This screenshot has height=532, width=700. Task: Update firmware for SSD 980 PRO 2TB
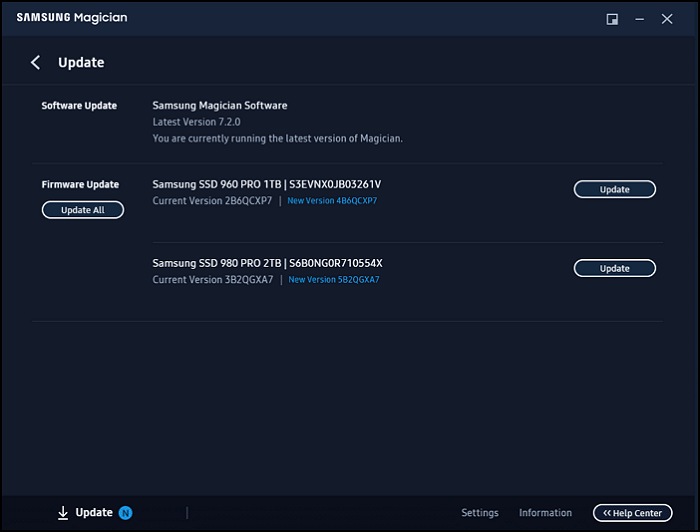click(x=614, y=268)
